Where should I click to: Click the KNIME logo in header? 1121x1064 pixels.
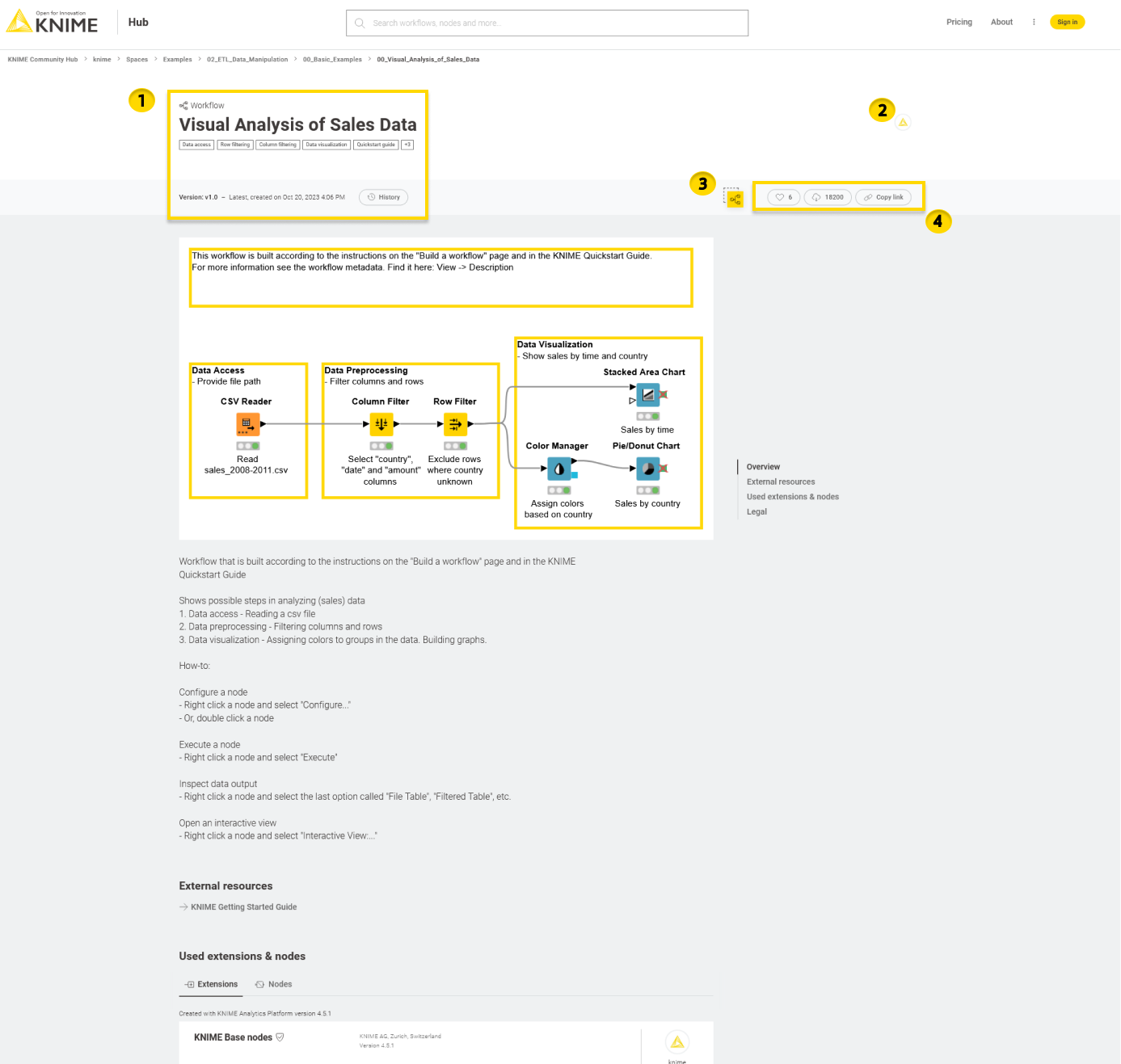53,23
